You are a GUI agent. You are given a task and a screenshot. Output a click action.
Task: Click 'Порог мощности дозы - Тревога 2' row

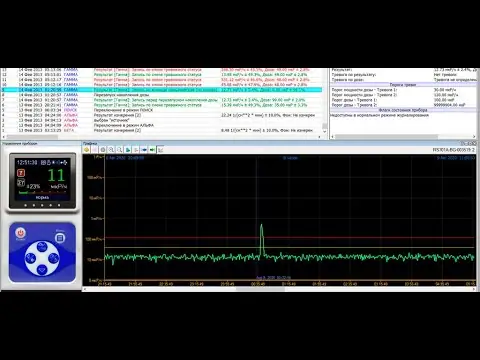403,95
